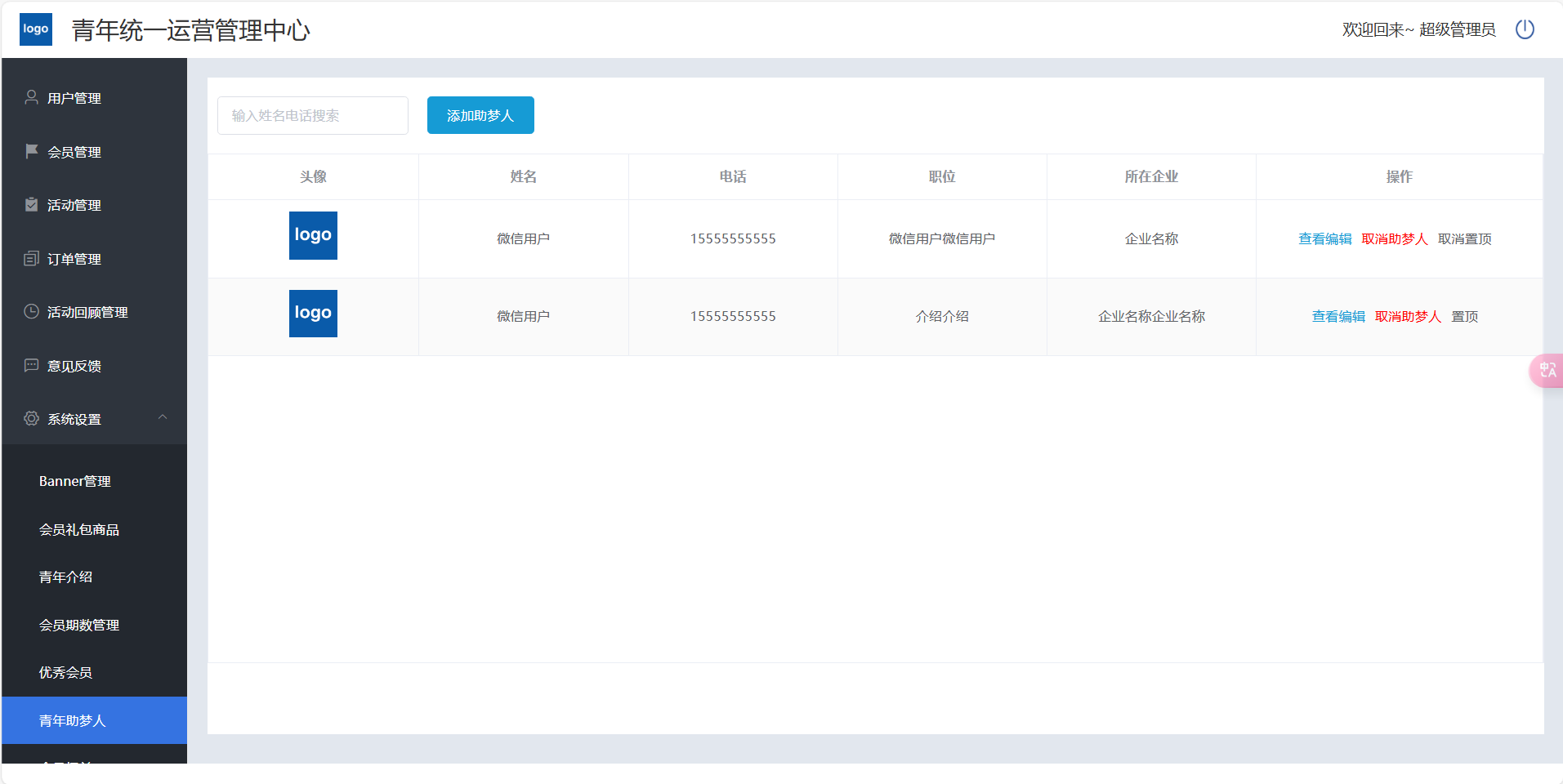The image size is (1563, 784).
Task: Click the 活动回顾管理 clock icon
Action: [31, 311]
